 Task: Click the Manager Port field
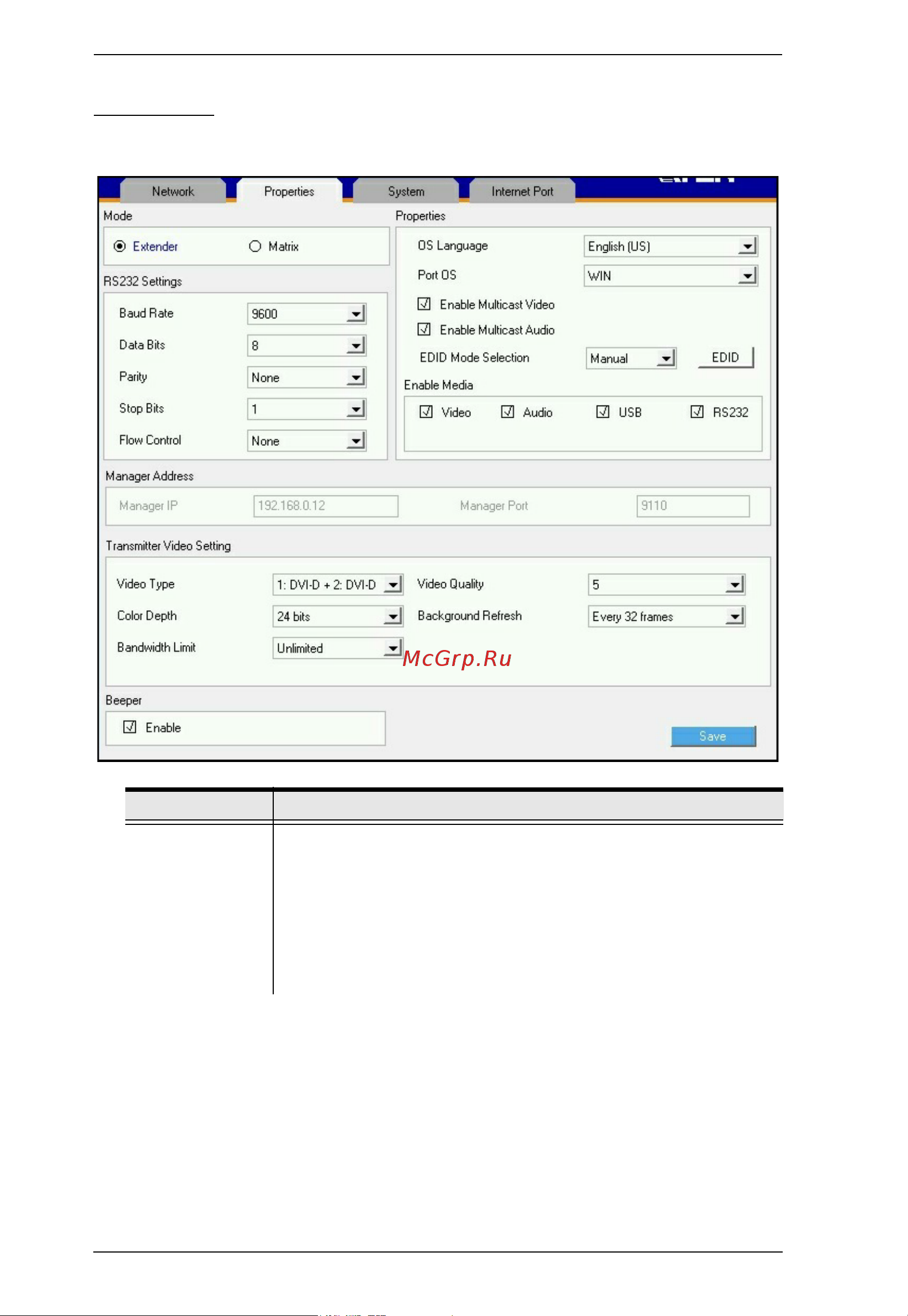pos(693,506)
